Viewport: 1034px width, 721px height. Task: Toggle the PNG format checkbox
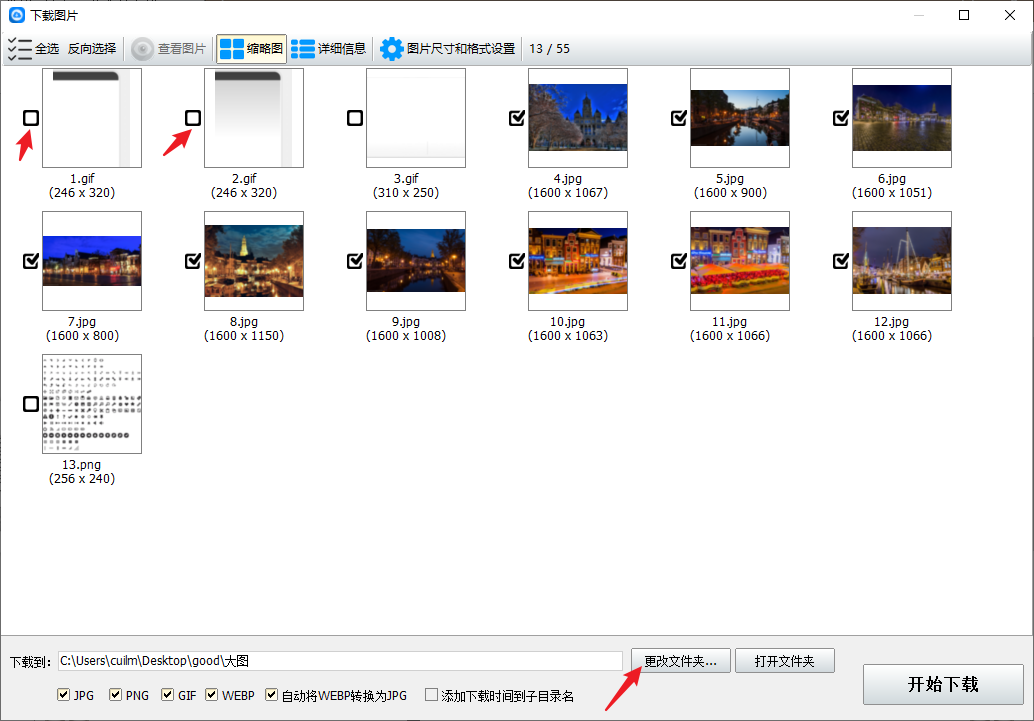(x=115, y=695)
